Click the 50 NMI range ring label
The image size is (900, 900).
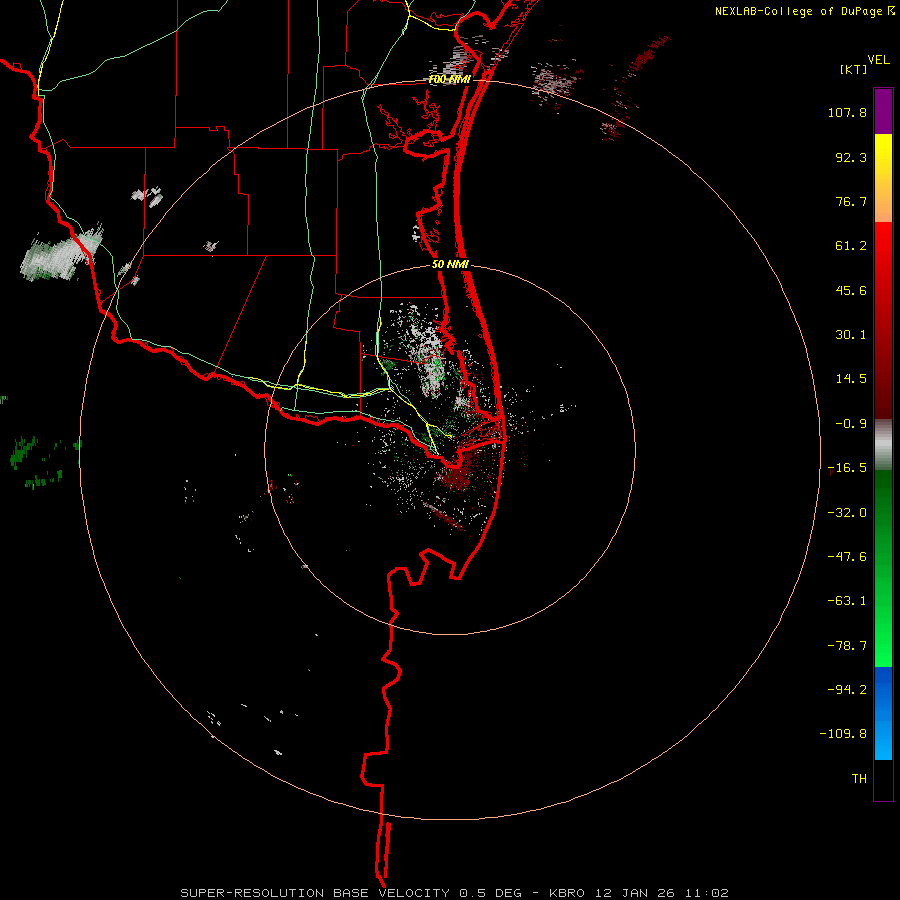coord(450,265)
